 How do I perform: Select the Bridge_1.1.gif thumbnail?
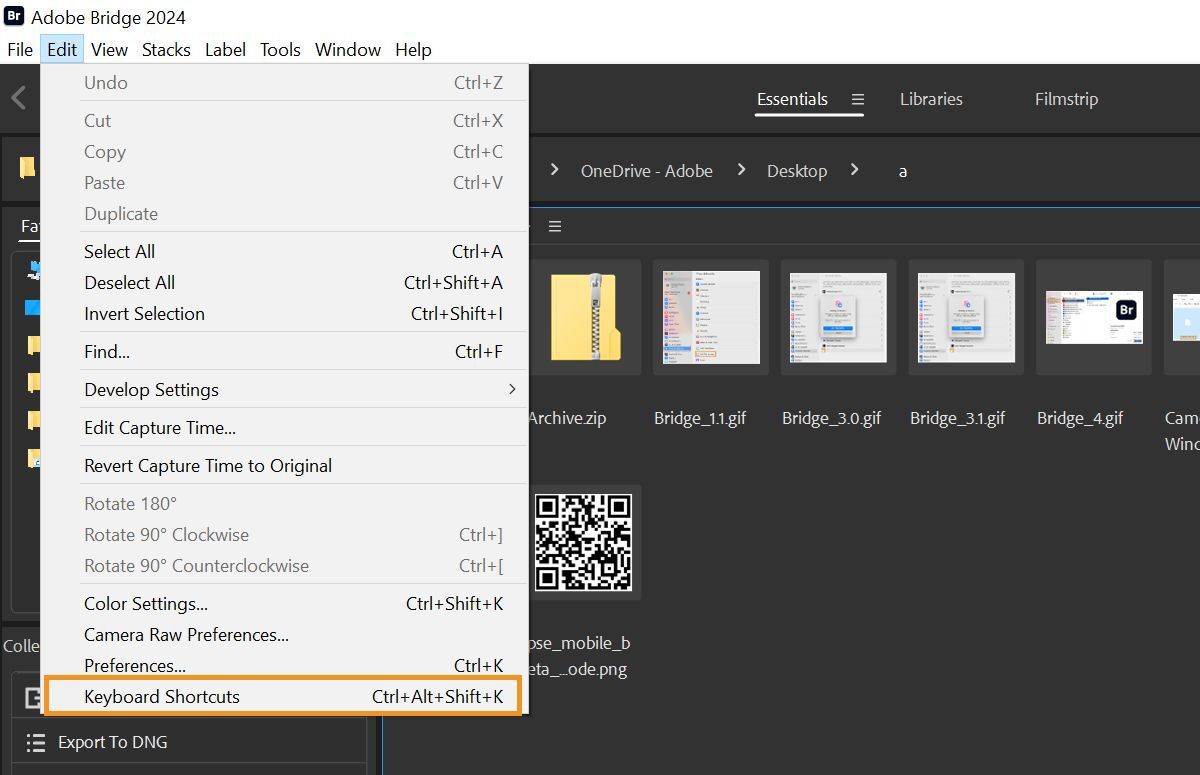tap(711, 317)
